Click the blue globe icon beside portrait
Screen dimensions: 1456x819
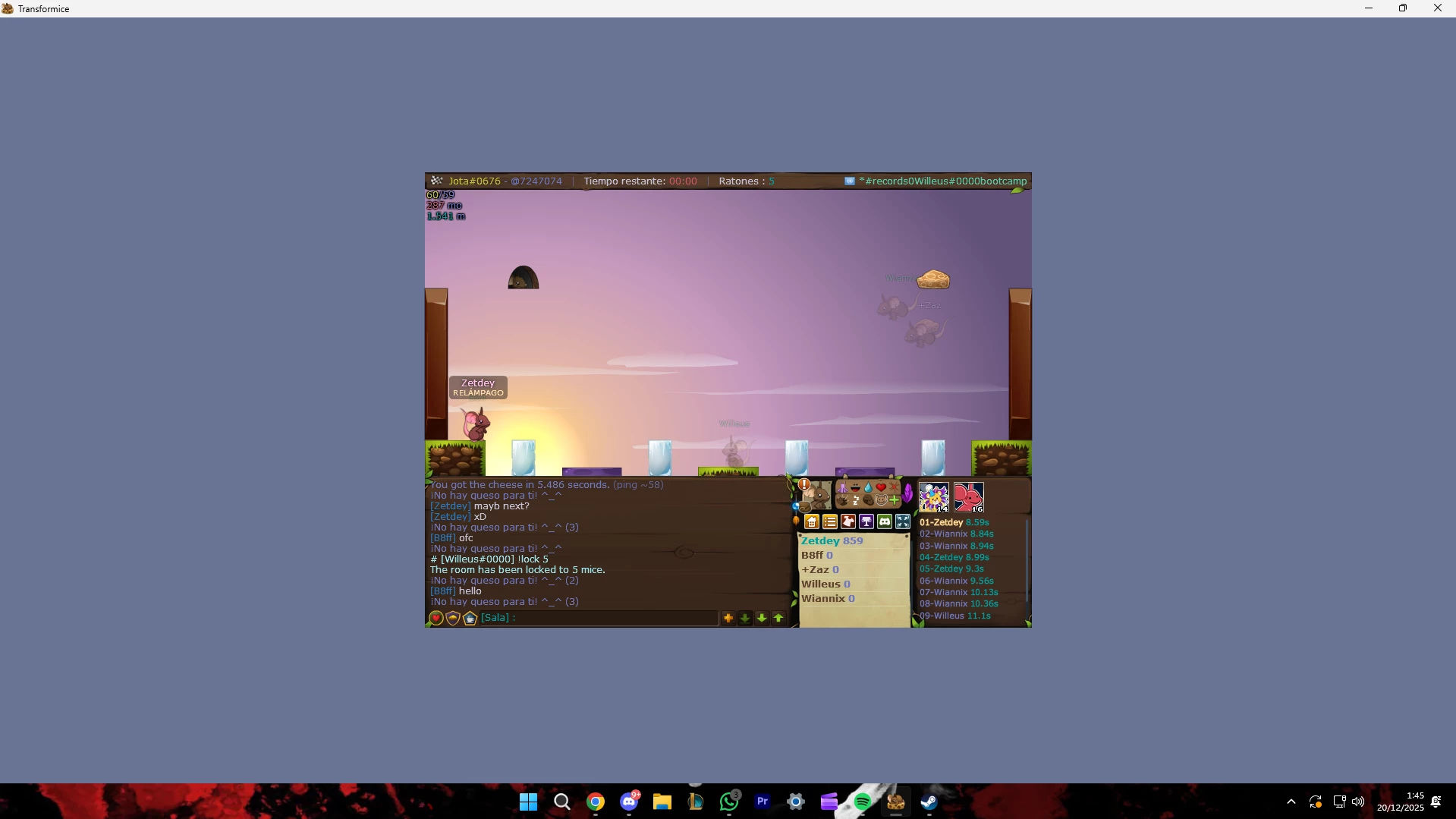click(796, 506)
